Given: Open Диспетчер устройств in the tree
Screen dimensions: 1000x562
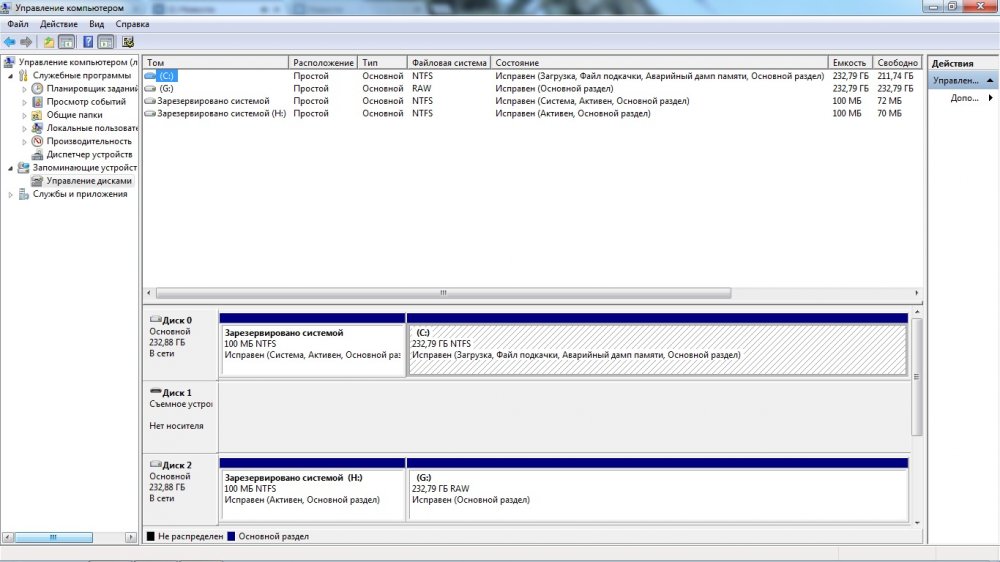Looking at the screenshot, I should click(x=88, y=154).
